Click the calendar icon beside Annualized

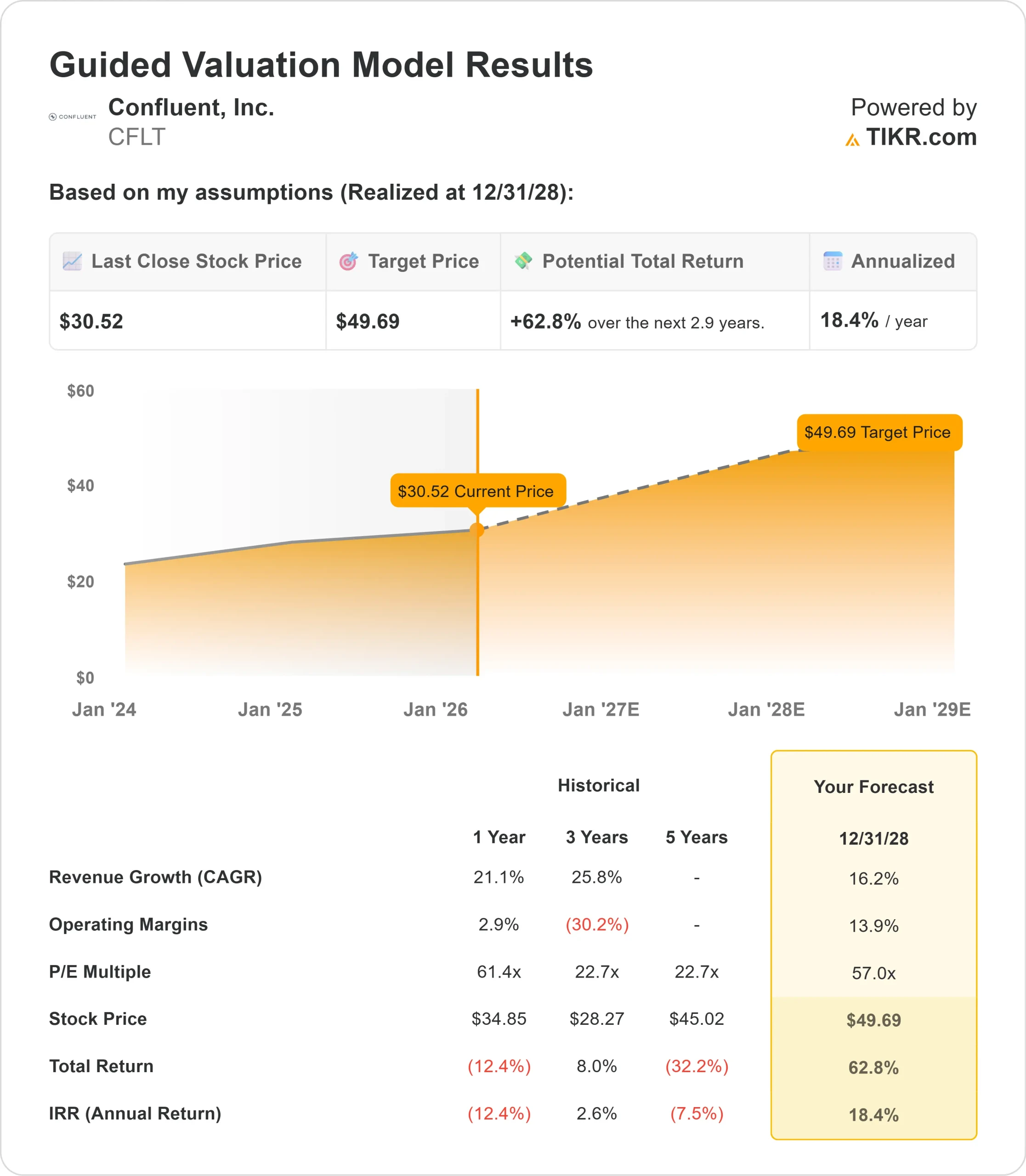click(832, 261)
